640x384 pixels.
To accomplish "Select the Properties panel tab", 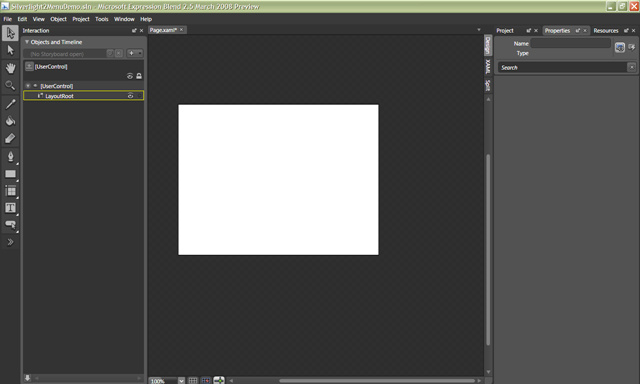I will [x=557, y=31].
